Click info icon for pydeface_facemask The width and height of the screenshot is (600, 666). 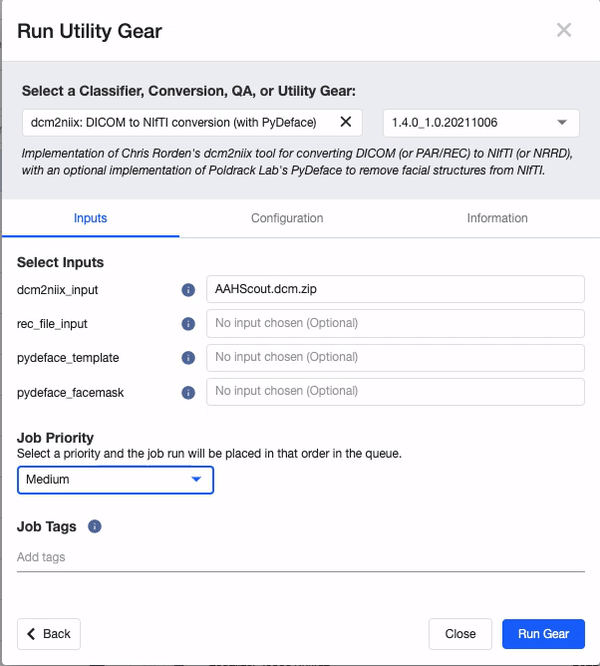coord(187,393)
